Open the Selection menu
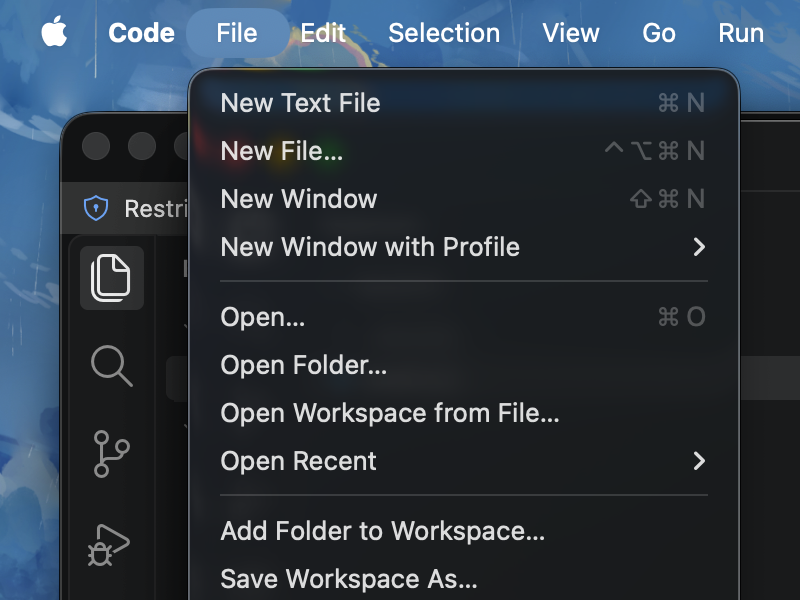The width and height of the screenshot is (800, 600). 444,33
